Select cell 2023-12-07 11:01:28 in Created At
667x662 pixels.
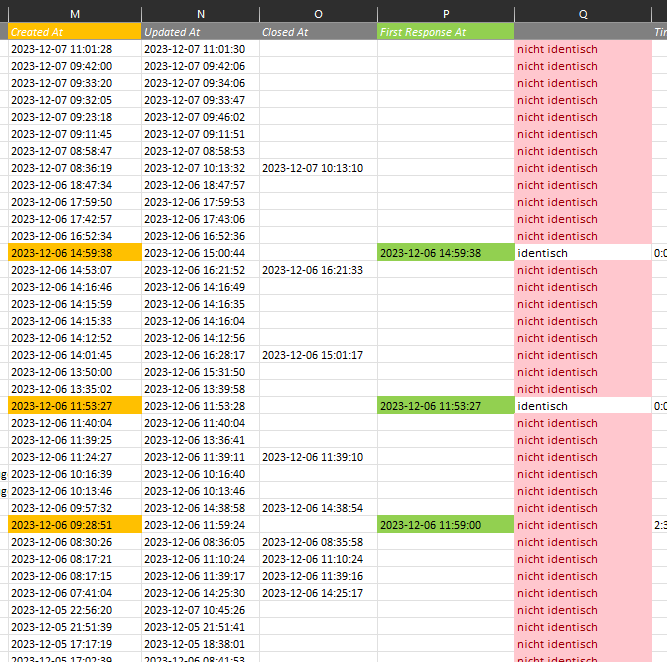click(x=75, y=49)
